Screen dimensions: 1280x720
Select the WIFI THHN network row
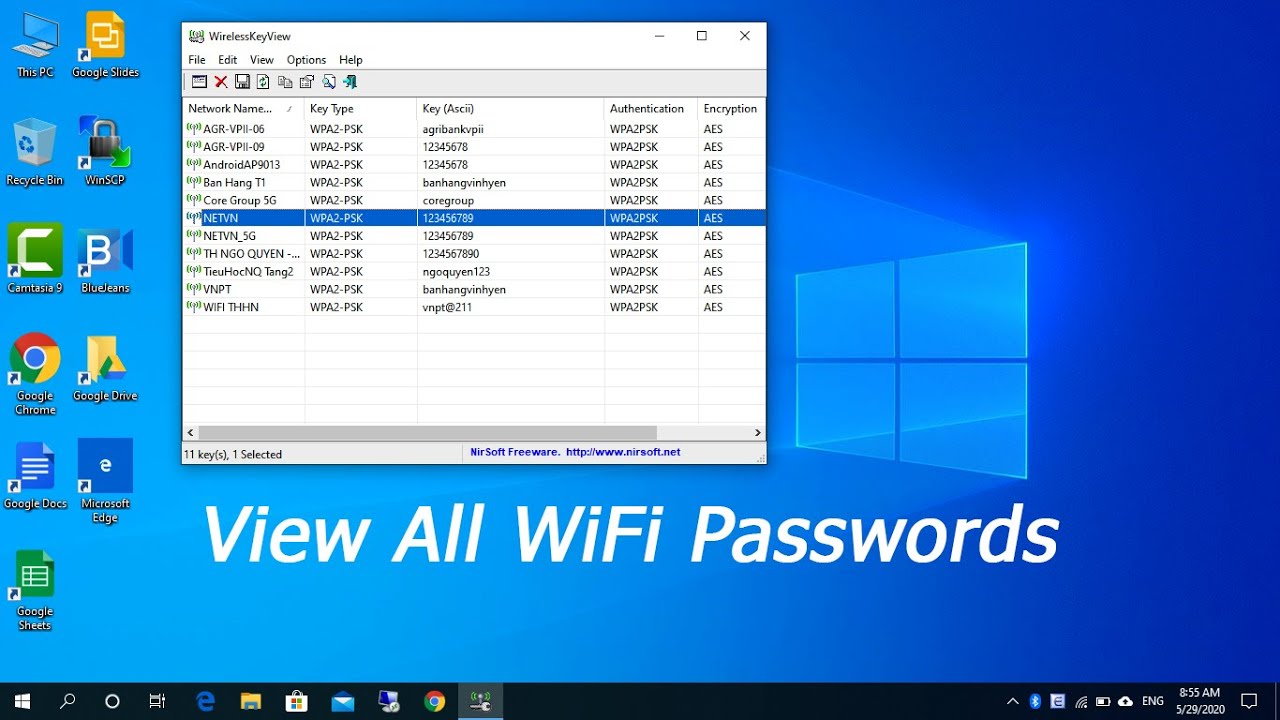(475, 307)
